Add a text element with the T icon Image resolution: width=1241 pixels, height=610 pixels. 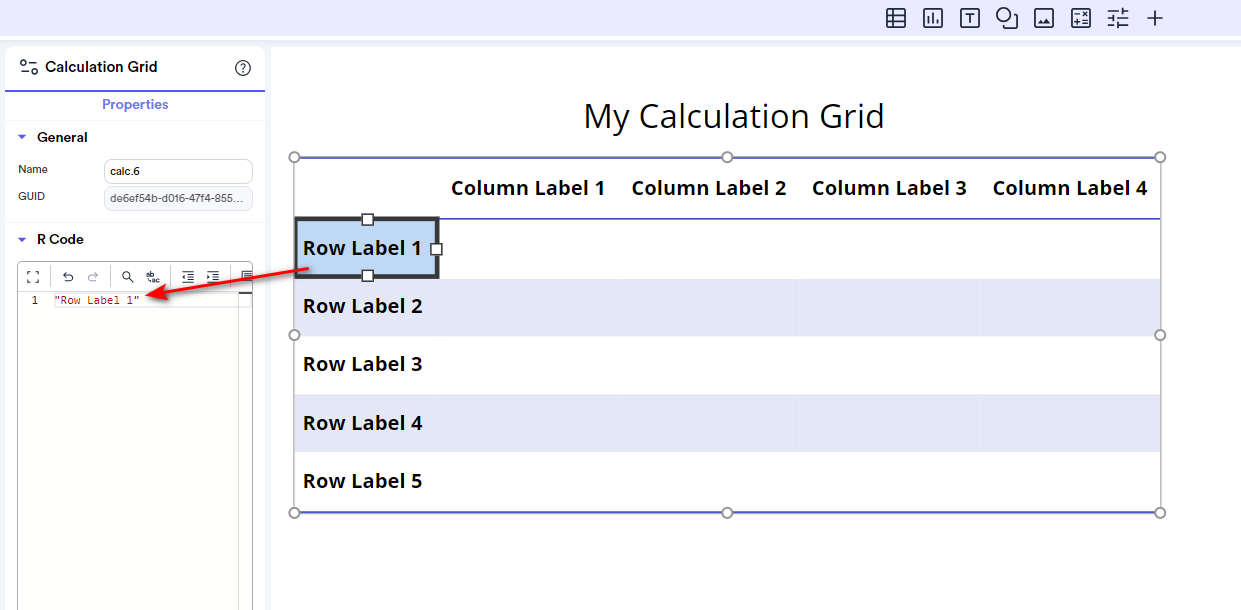(x=969, y=18)
